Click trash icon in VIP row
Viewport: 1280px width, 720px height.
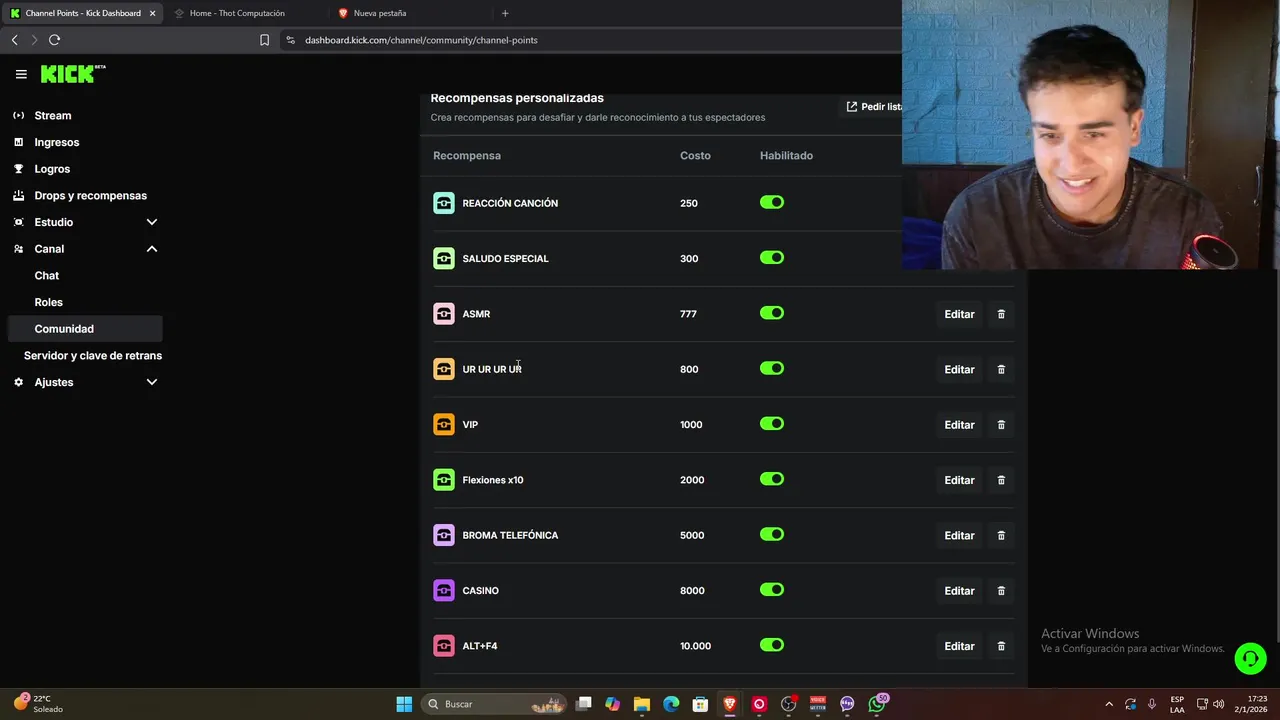(1001, 425)
